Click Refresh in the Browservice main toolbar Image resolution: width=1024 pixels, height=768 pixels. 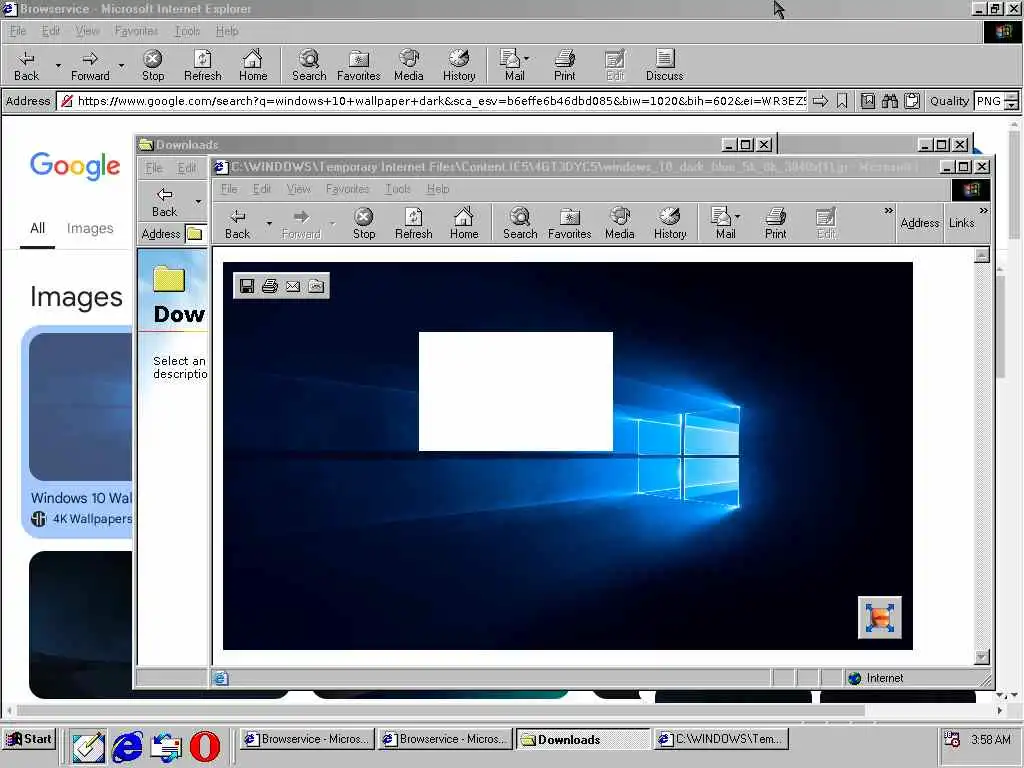[x=202, y=66]
